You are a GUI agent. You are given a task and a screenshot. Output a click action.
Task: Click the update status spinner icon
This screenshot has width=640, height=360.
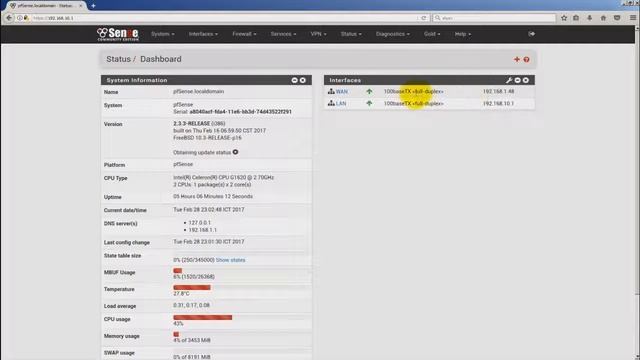[236, 152]
